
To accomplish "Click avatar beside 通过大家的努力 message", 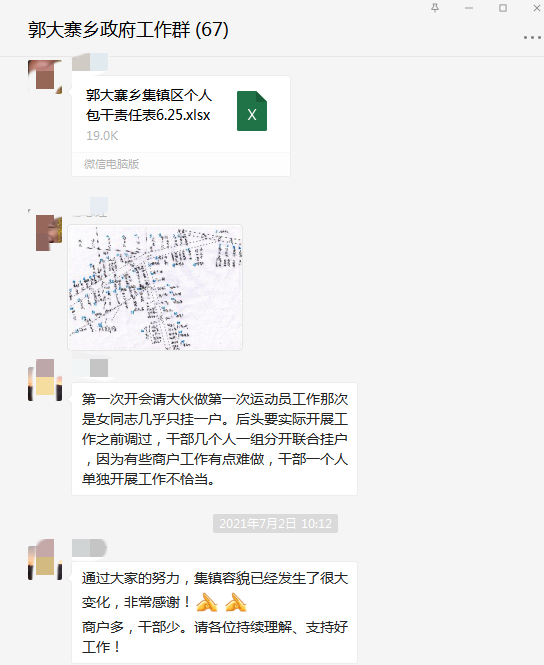I will click(45, 559).
